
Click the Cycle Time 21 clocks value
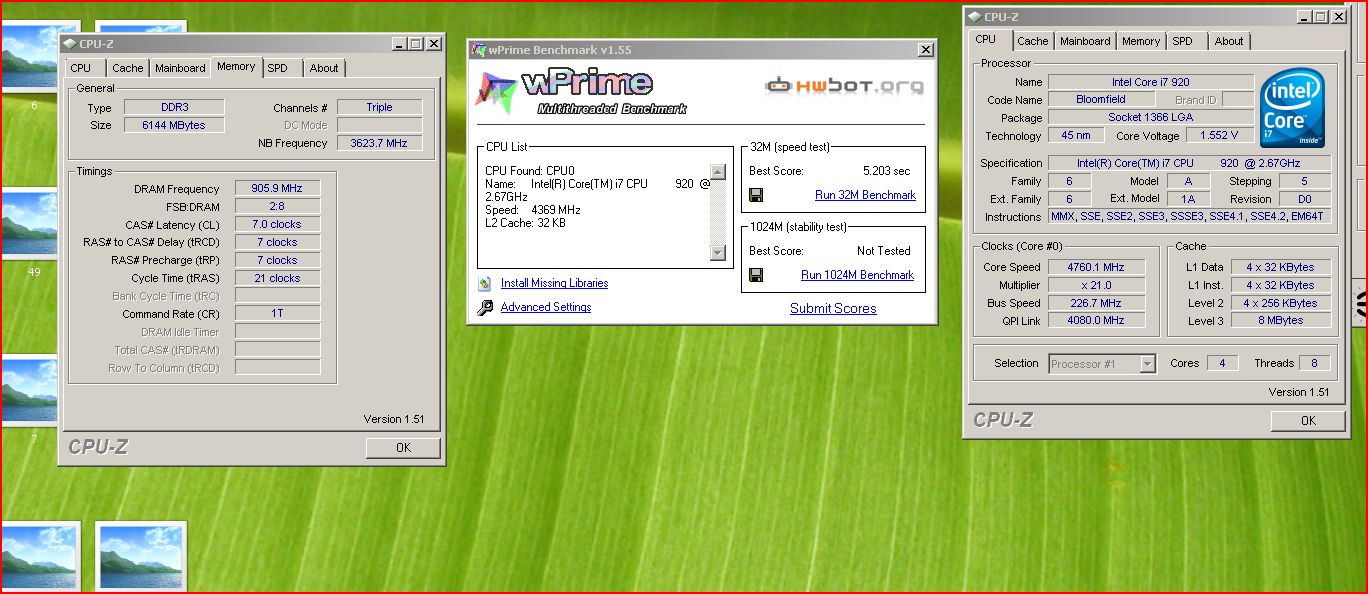(278, 279)
